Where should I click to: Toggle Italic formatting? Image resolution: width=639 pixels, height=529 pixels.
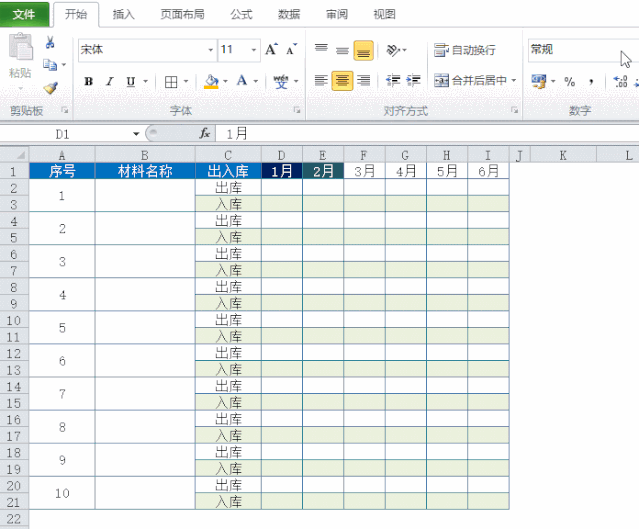tap(109, 82)
